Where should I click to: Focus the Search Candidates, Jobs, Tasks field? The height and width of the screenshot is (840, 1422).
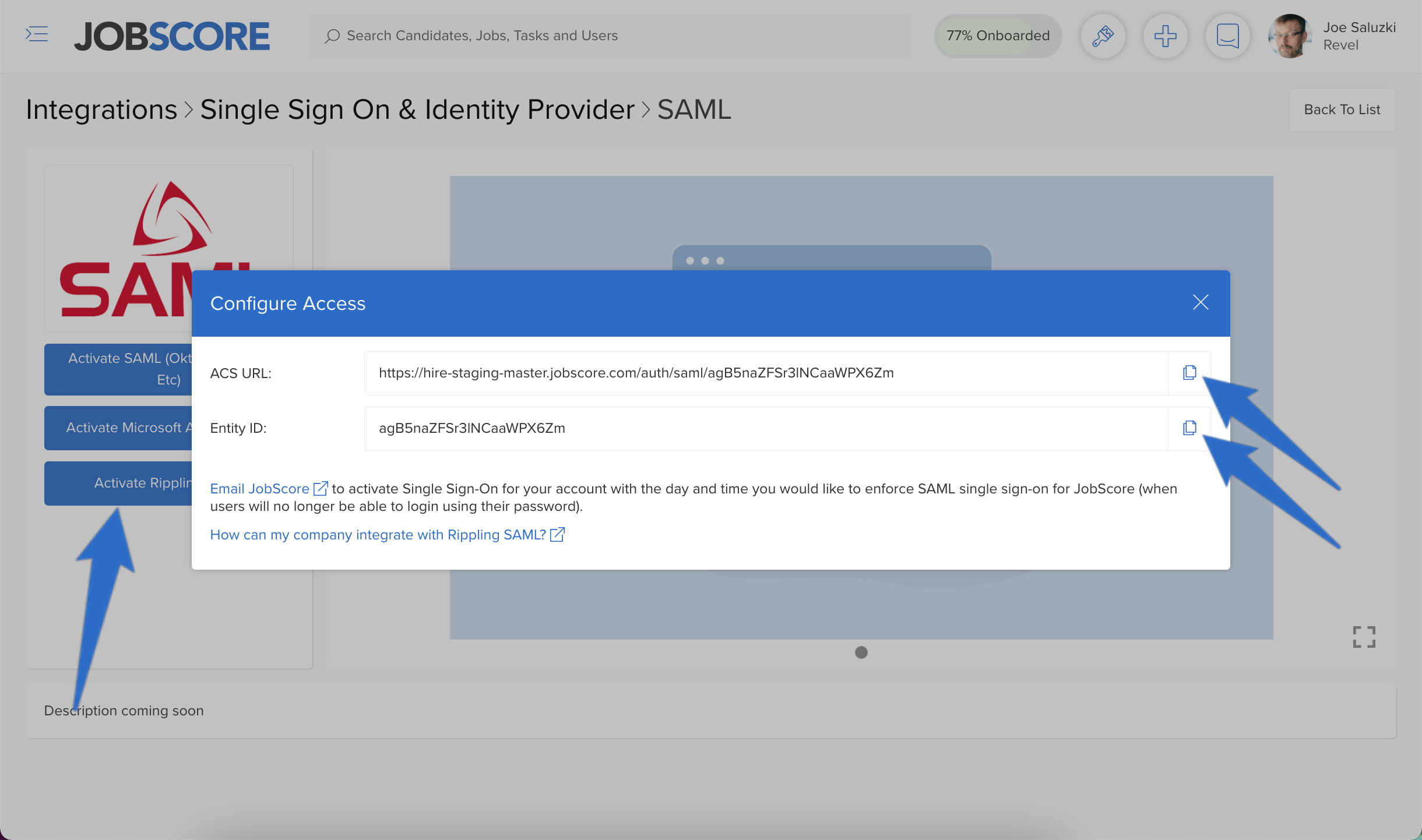pos(611,36)
